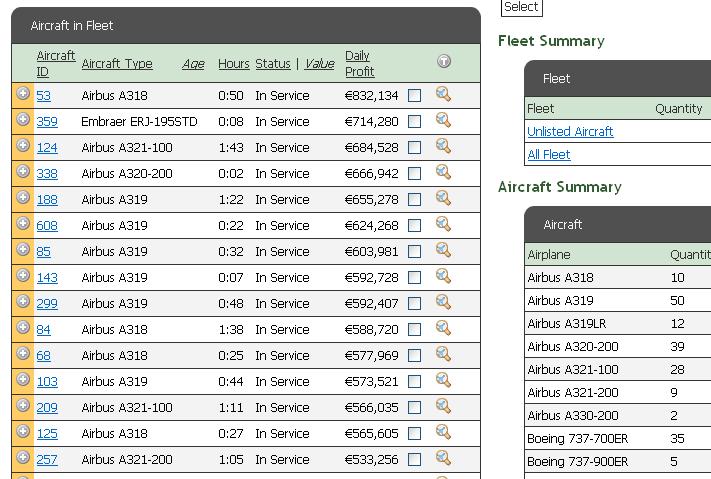This screenshot has height=479, width=711.
Task: Open magnifier details for aircraft 359
Action: click(443, 120)
